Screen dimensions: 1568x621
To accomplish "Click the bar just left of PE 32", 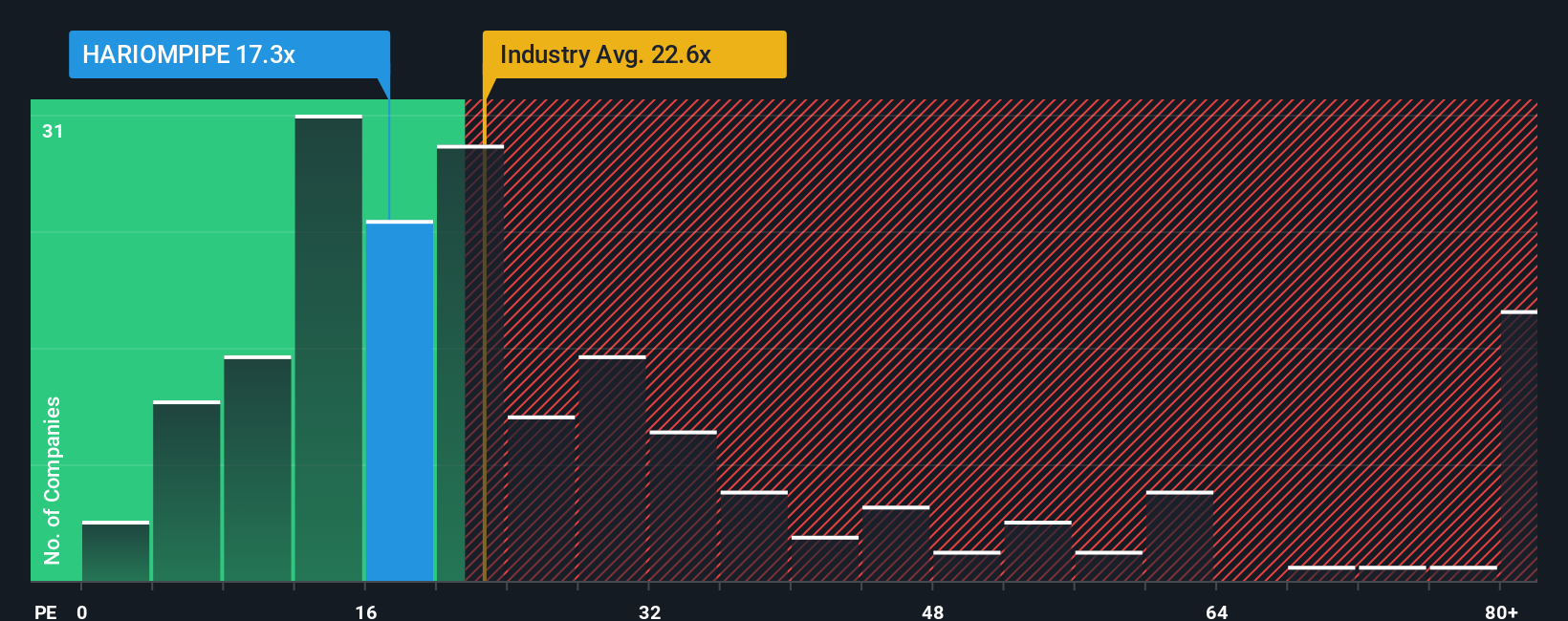I will pos(612,468).
